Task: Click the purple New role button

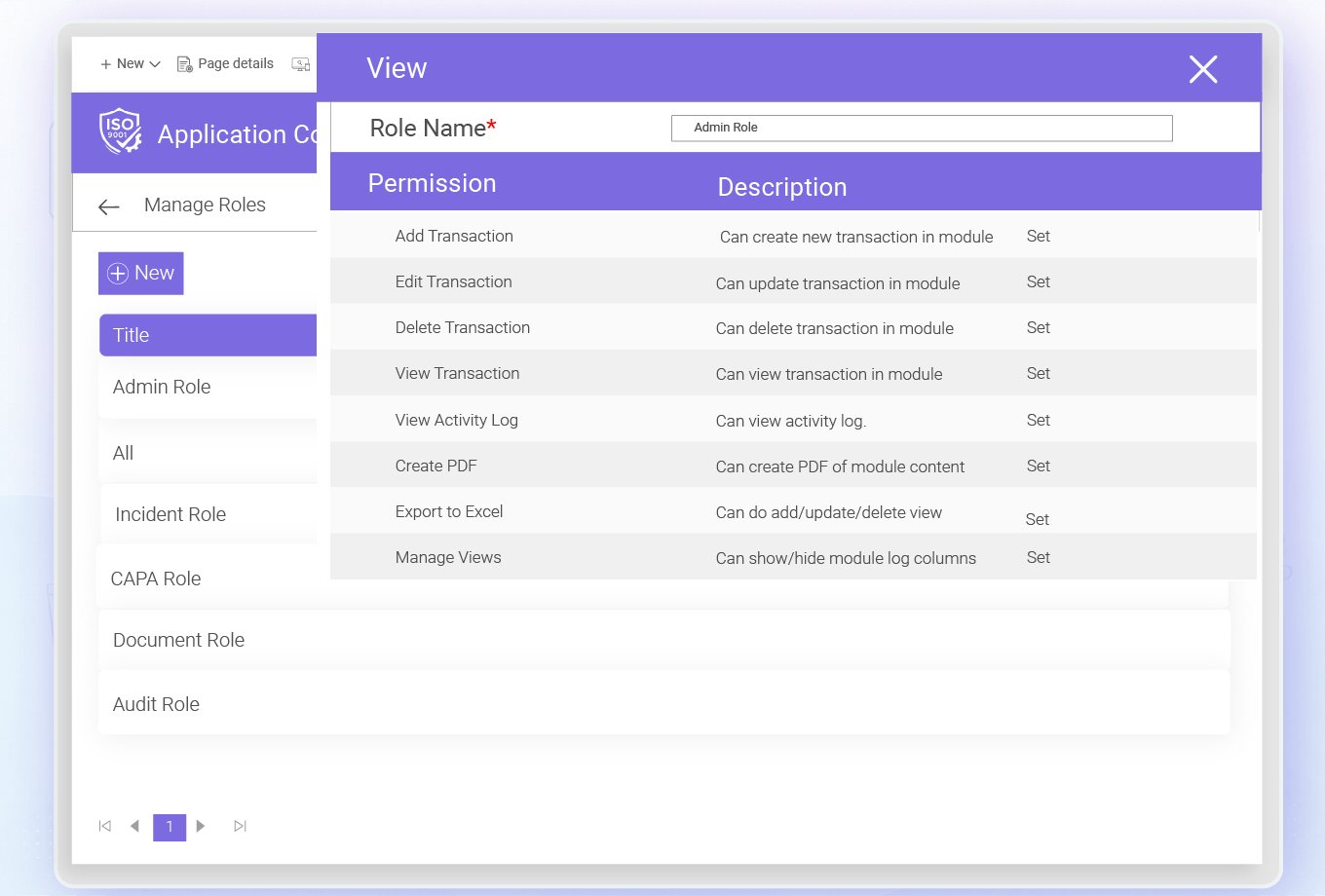Action: (141, 274)
